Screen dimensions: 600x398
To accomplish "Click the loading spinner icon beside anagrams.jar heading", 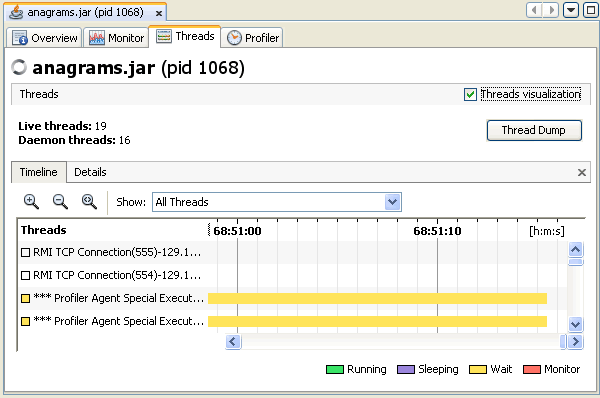I will point(19,67).
